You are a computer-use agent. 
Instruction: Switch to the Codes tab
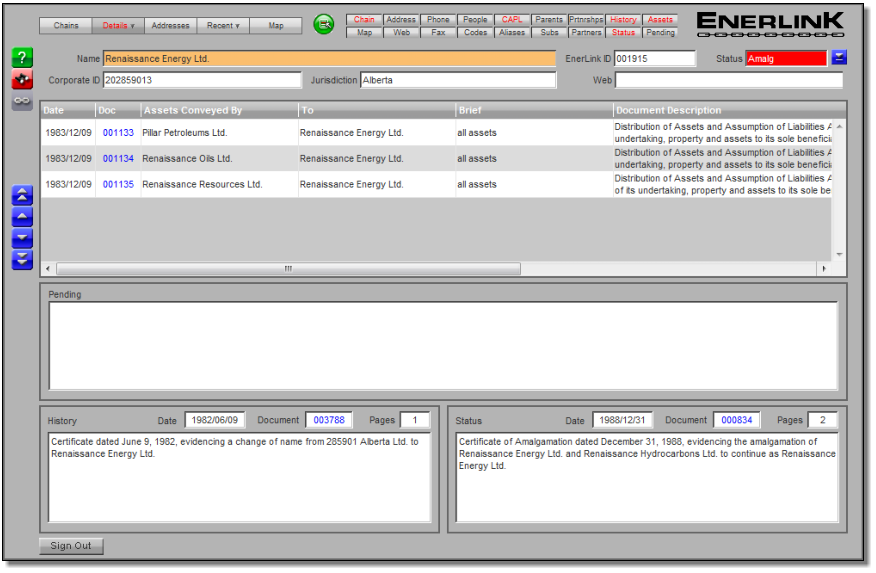tap(475, 32)
